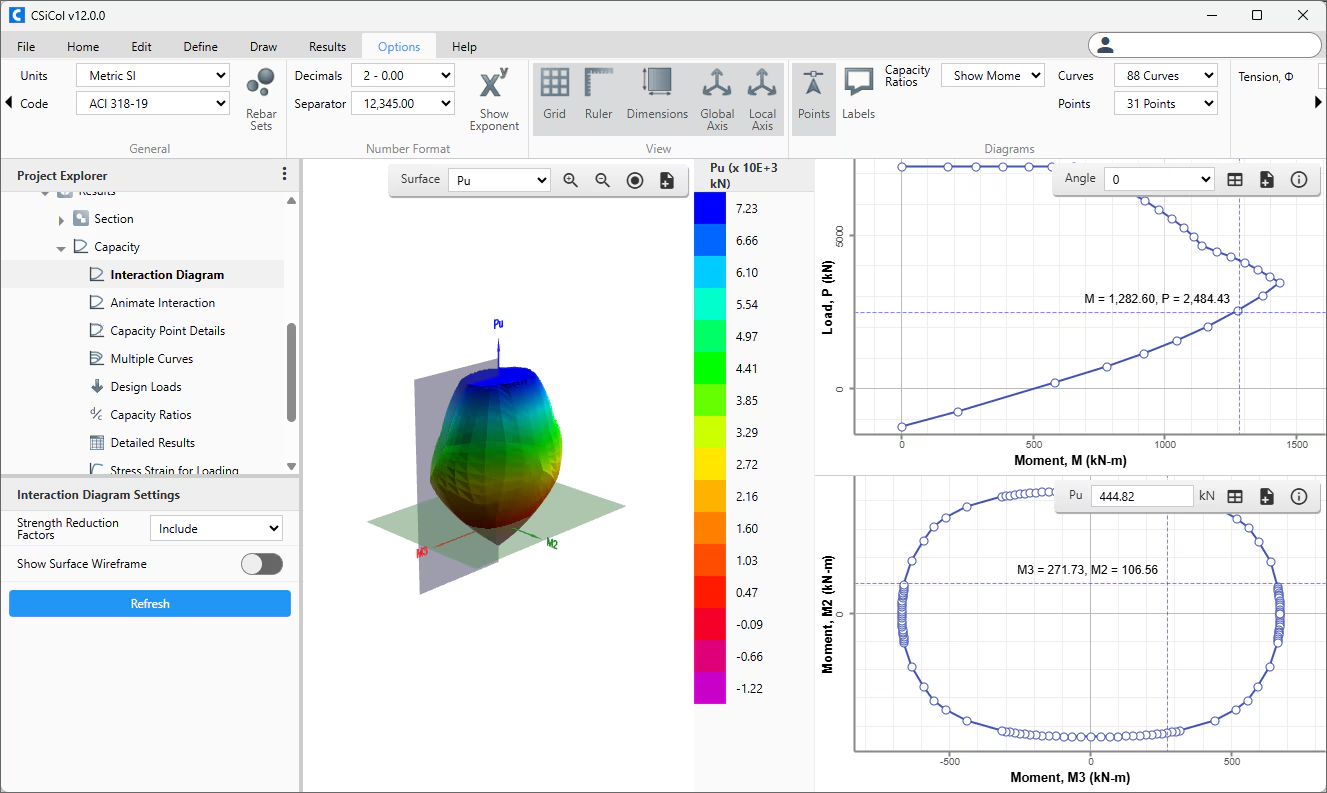Click the dark blue 7.23 legend swatch

tap(710, 208)
